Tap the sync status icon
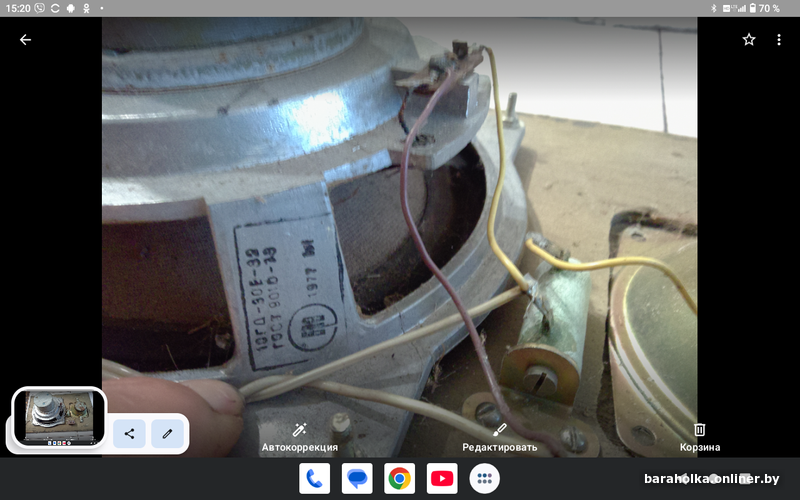 (x=55, y=8)
